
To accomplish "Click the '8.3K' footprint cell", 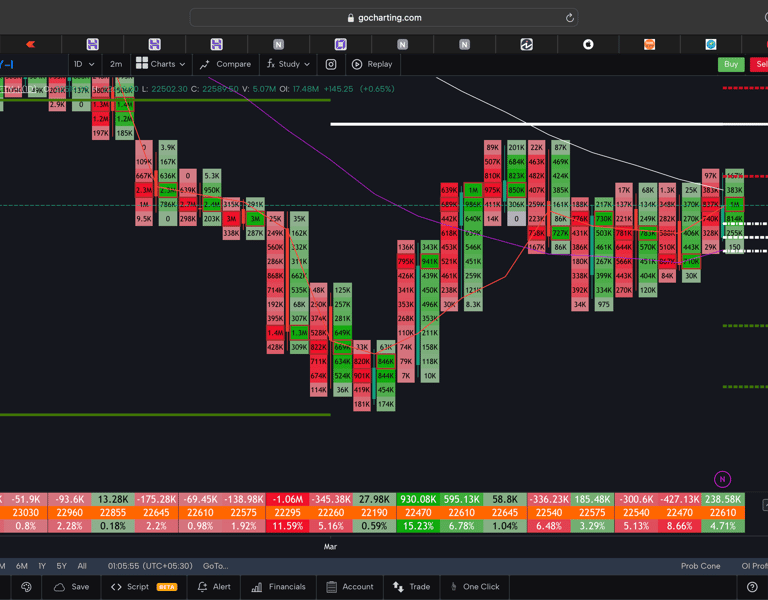I will [473, 304].
